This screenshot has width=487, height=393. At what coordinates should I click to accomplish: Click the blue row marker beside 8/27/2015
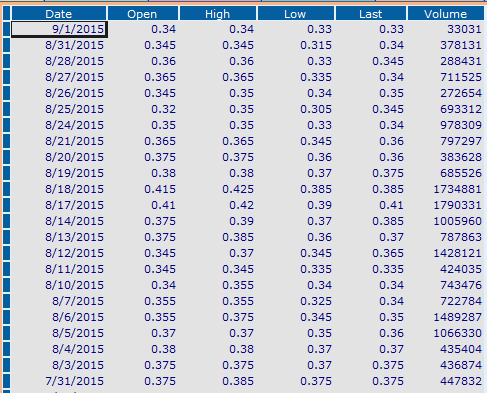point(6,77)
